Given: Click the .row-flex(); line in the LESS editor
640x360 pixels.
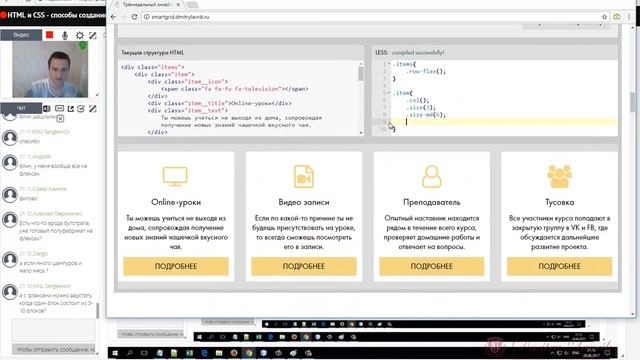Looking at the screenshot, I should [426, 71].
